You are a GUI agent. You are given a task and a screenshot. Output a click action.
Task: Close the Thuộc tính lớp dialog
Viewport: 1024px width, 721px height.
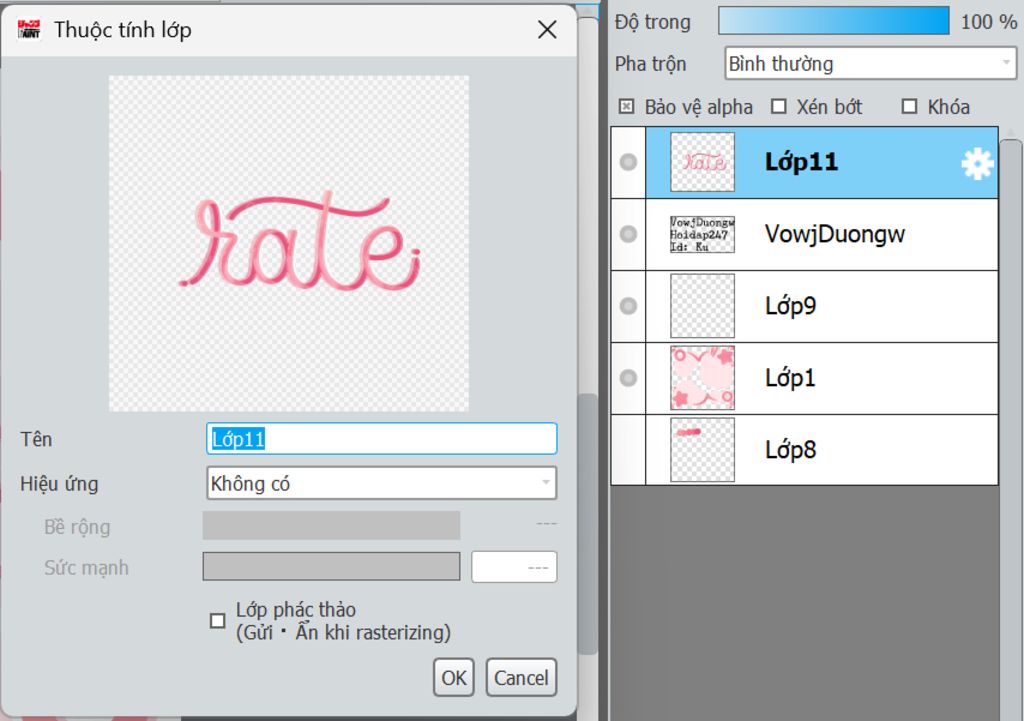[x=547, y=29]
